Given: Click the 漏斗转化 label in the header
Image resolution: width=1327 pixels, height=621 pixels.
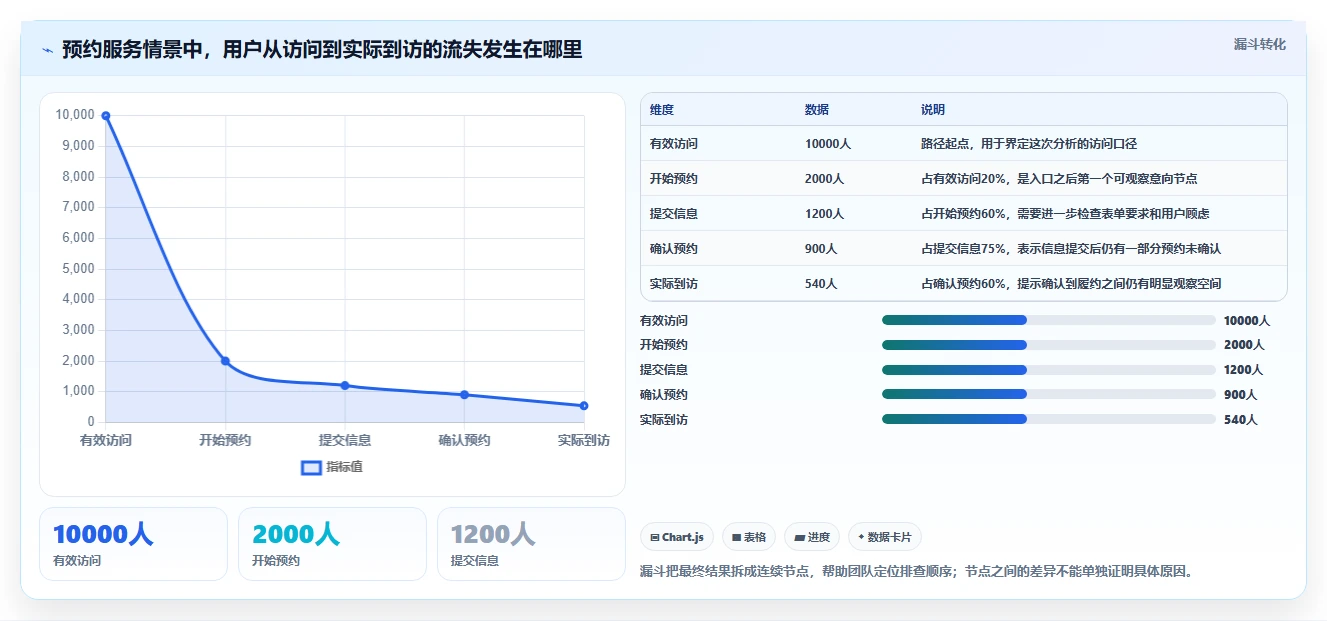Looking at the screenshot, I should [x=1259, y=44].
